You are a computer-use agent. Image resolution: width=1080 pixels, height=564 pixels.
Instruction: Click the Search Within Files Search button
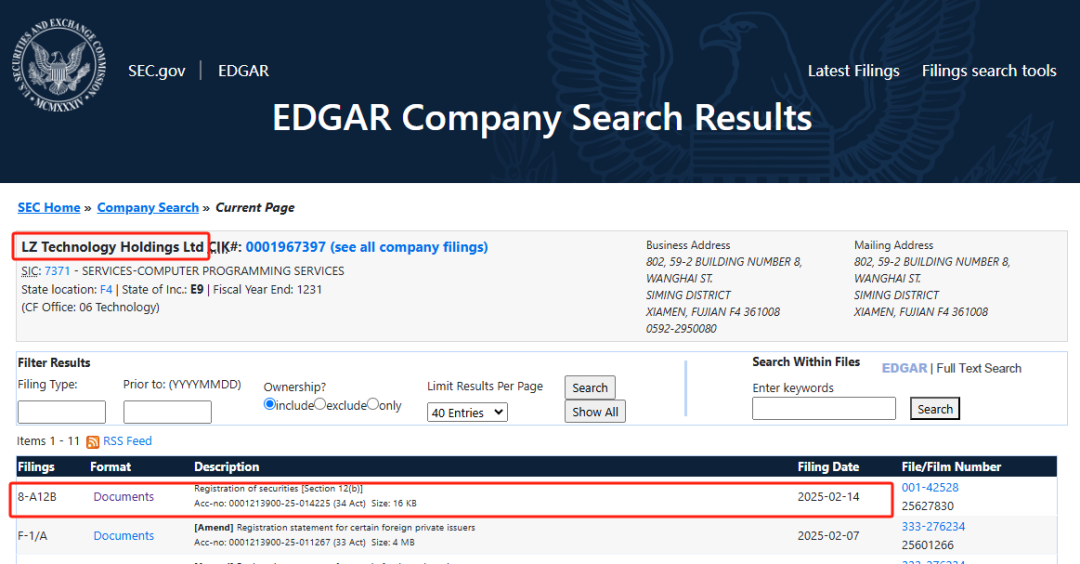pos(935,409)
